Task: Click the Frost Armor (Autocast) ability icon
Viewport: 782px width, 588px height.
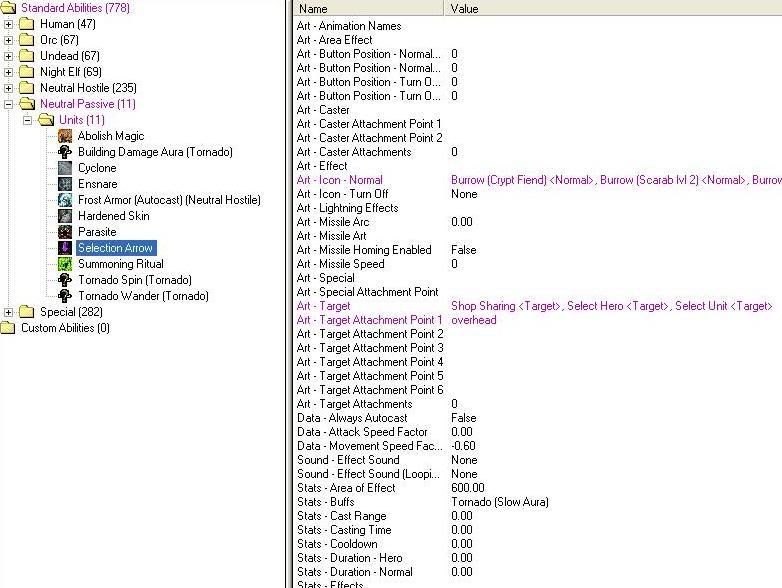Action: tap(65, 200)
